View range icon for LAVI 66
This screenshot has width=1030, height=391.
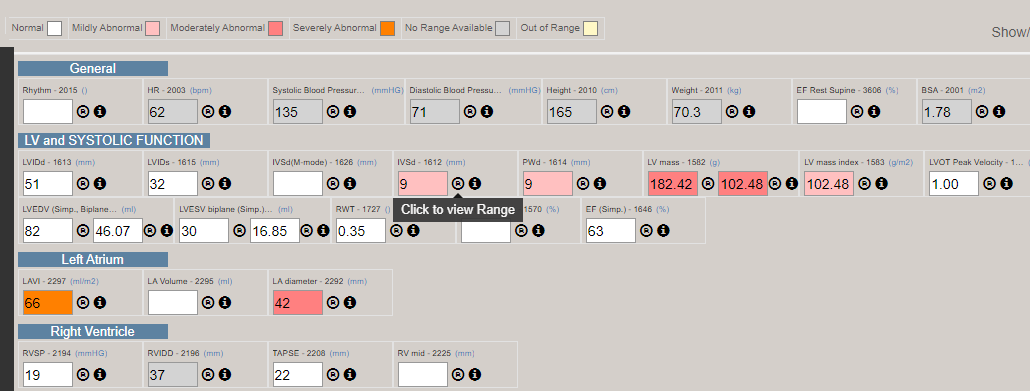point(83,303)
